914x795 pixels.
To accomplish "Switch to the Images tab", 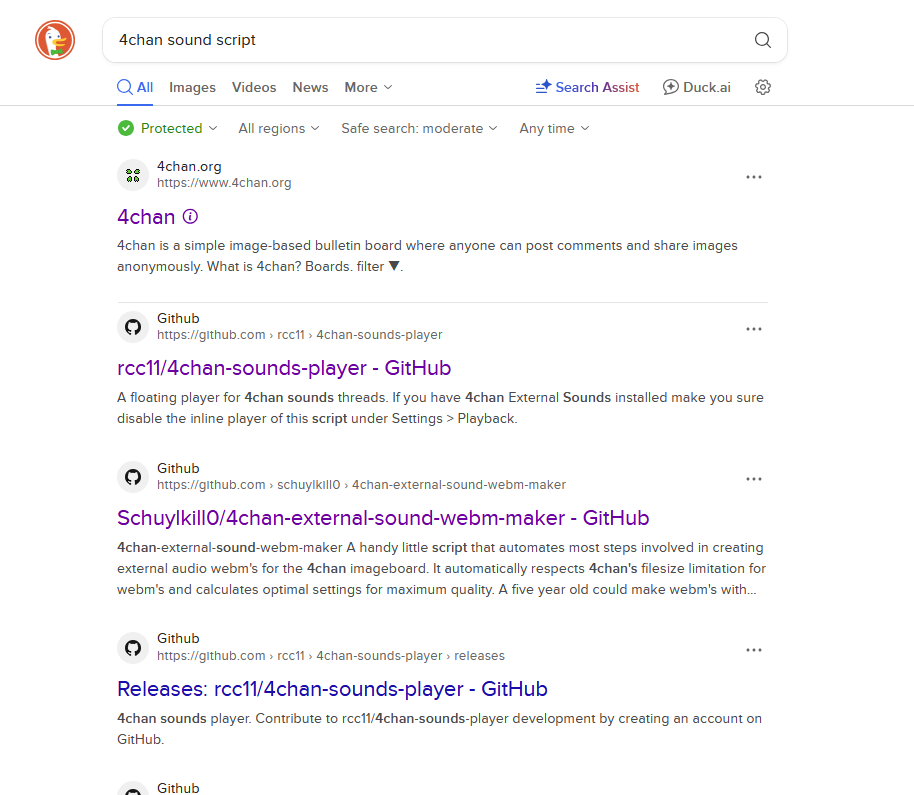I will point(192,87).
